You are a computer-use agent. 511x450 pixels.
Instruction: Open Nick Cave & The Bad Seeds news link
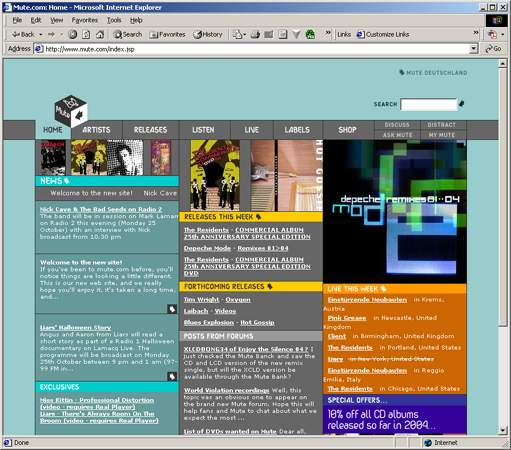pyautogui.click(x=101, y=209)
